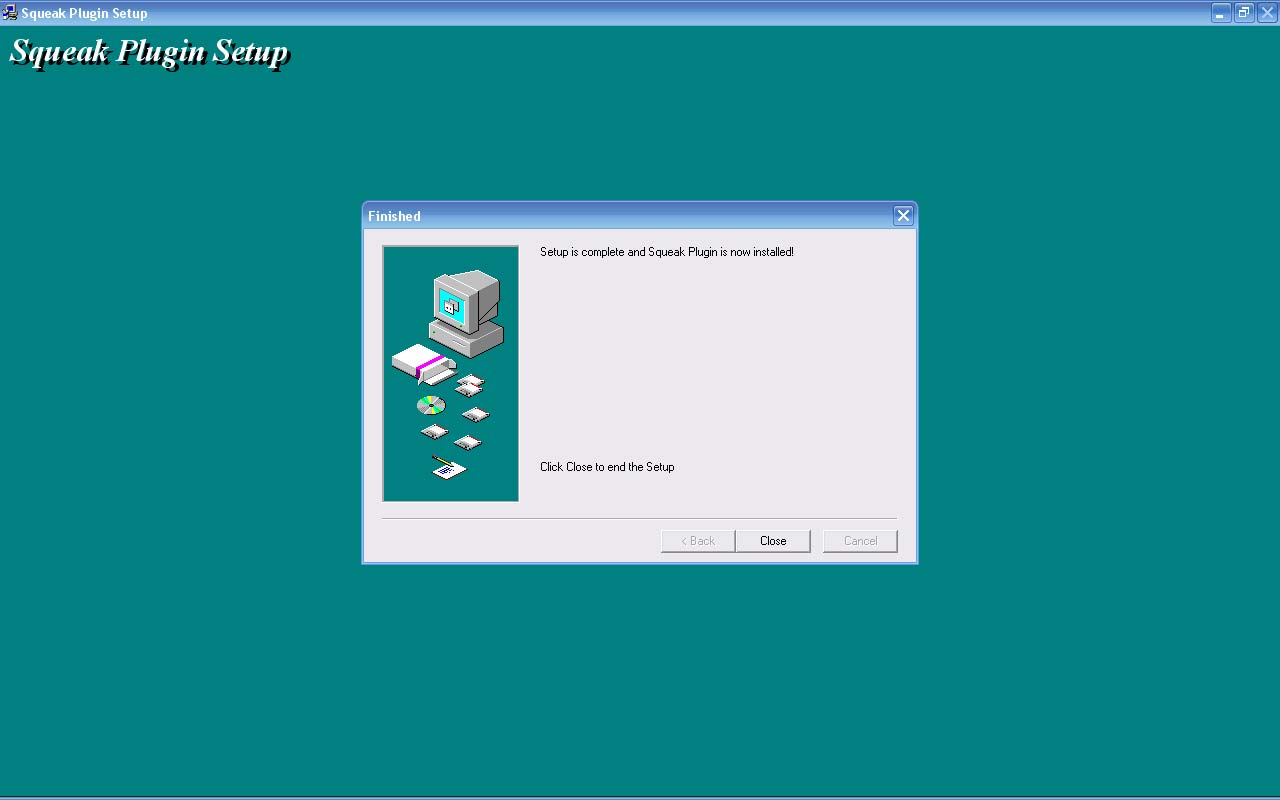Click the installer computer illustration image
The height and width of the screenshot is (800, 1280).
tap(450, 373)
